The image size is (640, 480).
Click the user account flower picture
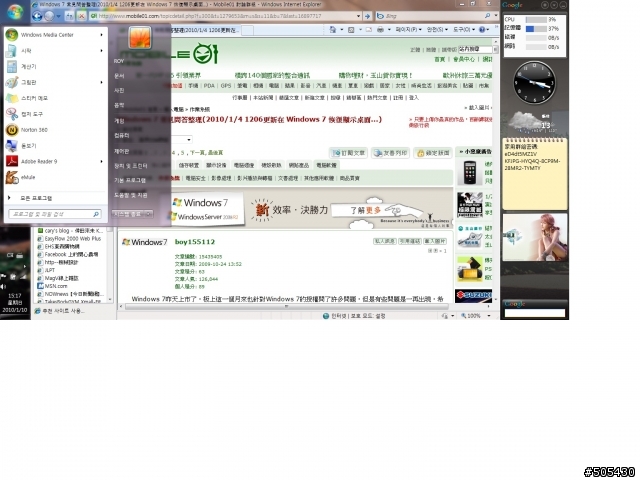point(140,37)
